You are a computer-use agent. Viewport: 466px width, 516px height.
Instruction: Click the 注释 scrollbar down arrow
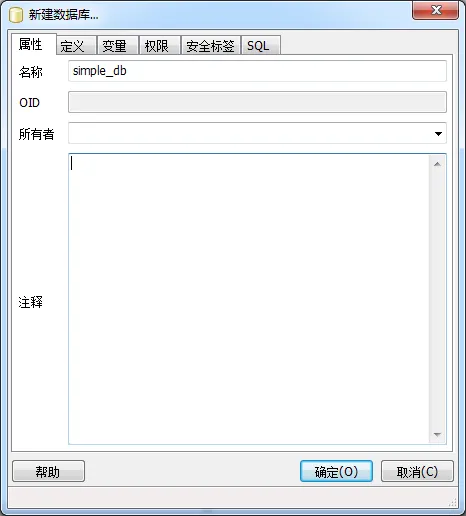pyautogui.click(x=438, y=435)
